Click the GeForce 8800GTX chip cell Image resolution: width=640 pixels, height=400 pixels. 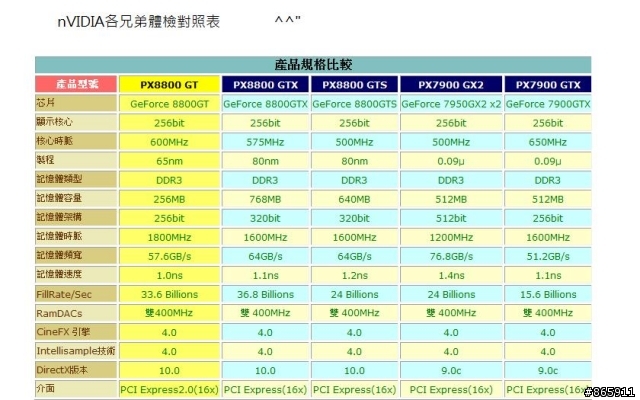[x=265, y=104]
